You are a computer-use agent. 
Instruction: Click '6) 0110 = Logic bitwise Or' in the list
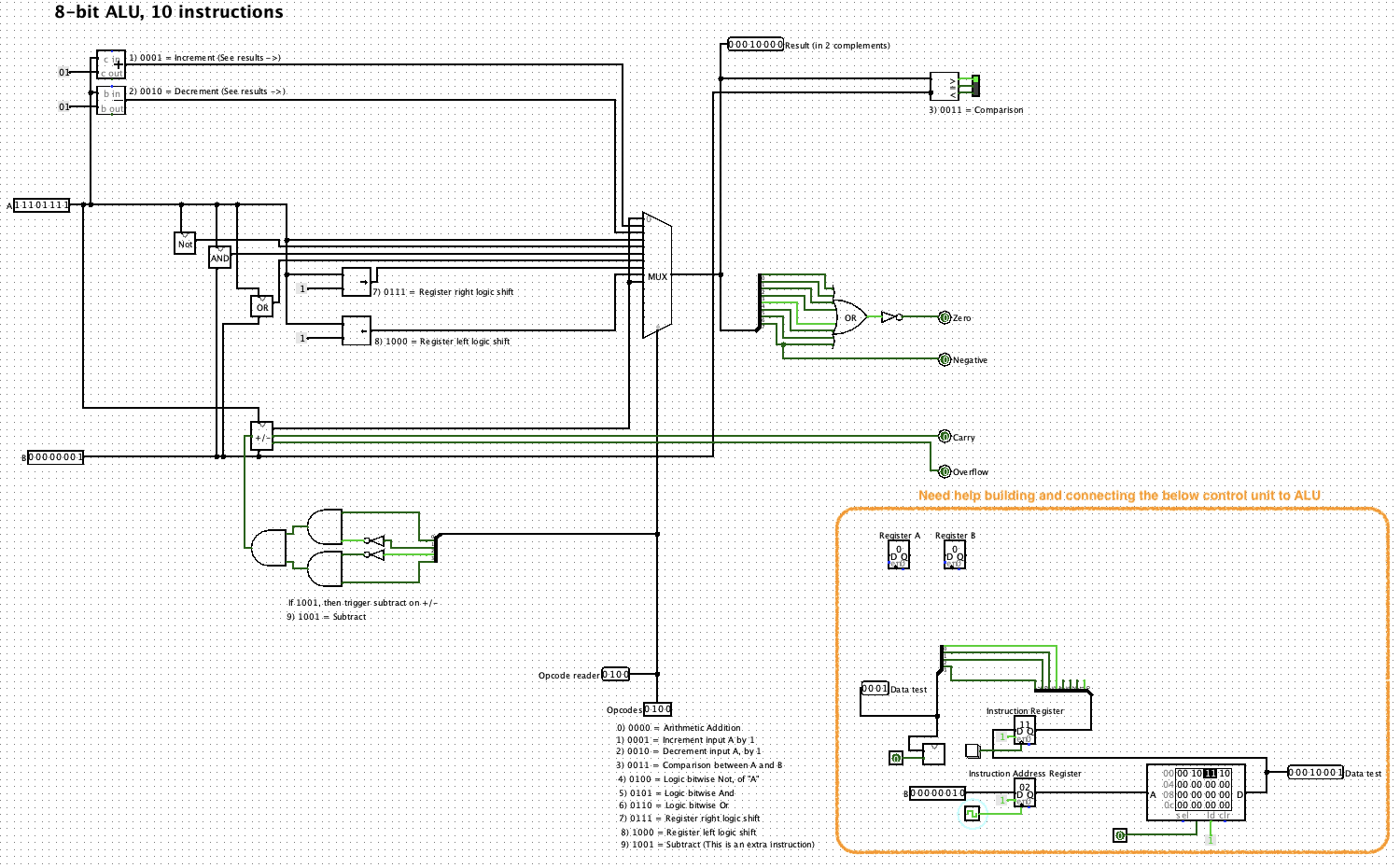[674, 805]
